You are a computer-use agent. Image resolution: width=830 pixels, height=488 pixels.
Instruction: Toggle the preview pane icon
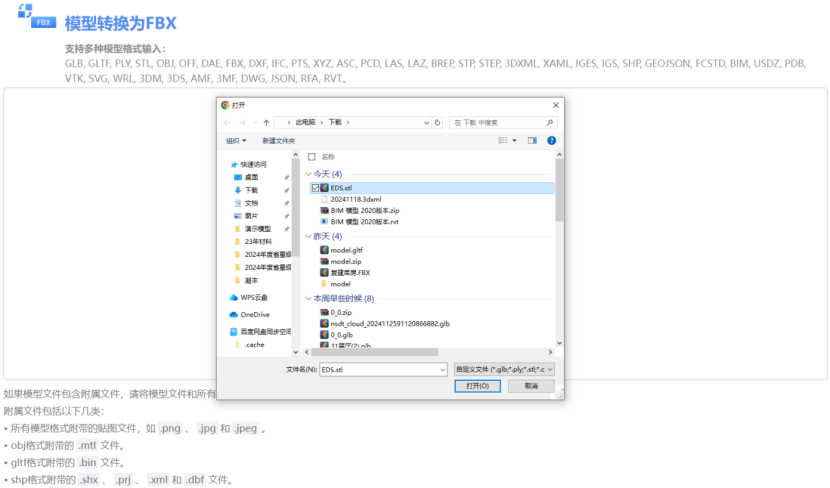[x=532, y=141]
